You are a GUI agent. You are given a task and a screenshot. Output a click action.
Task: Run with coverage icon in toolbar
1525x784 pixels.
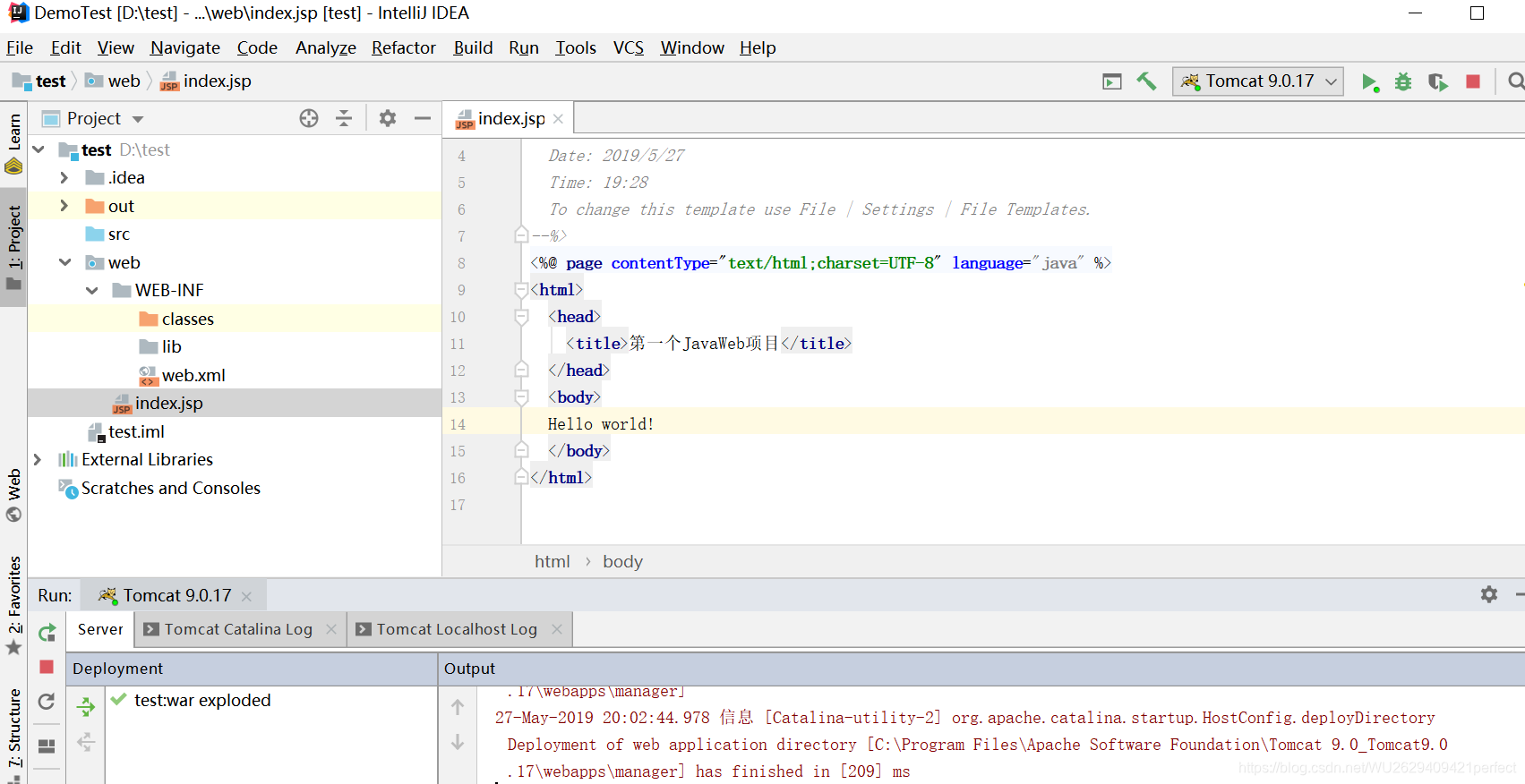pyautogui.click(x=1438, y=82)
